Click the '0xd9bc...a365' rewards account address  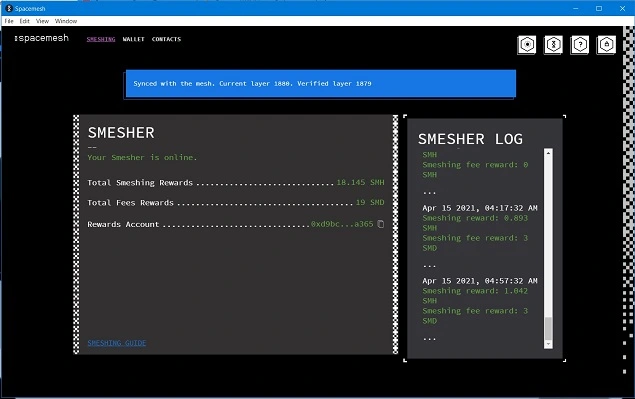(x=342, y=224)
